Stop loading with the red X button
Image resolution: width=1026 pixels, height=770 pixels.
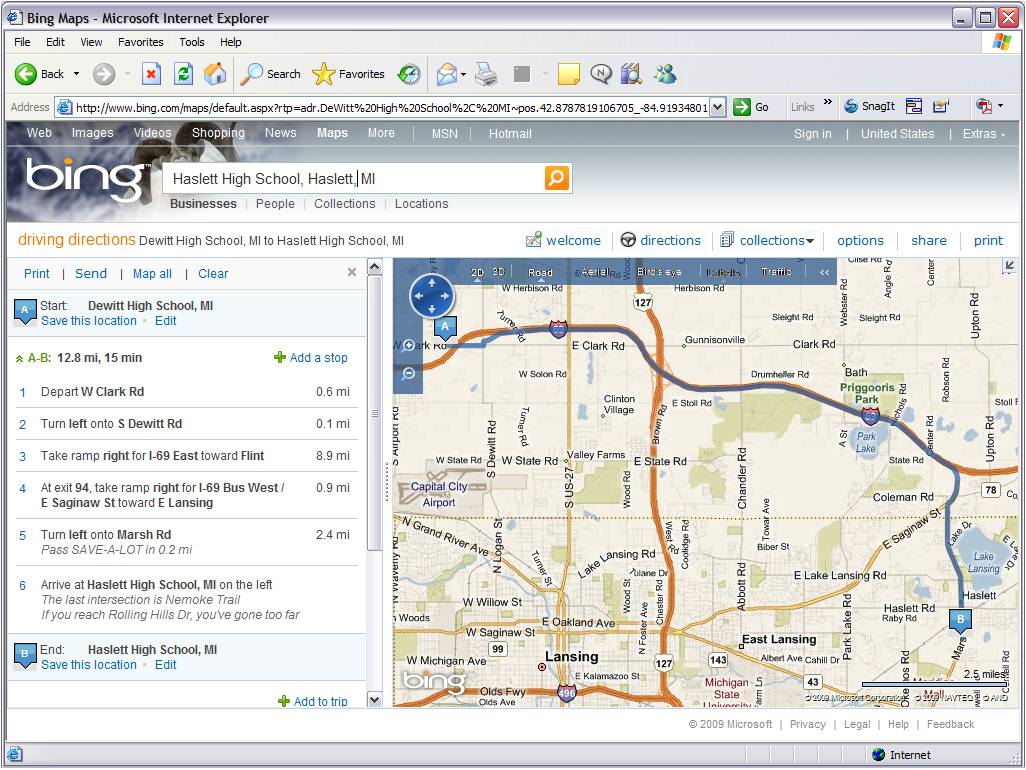(151, 74)
